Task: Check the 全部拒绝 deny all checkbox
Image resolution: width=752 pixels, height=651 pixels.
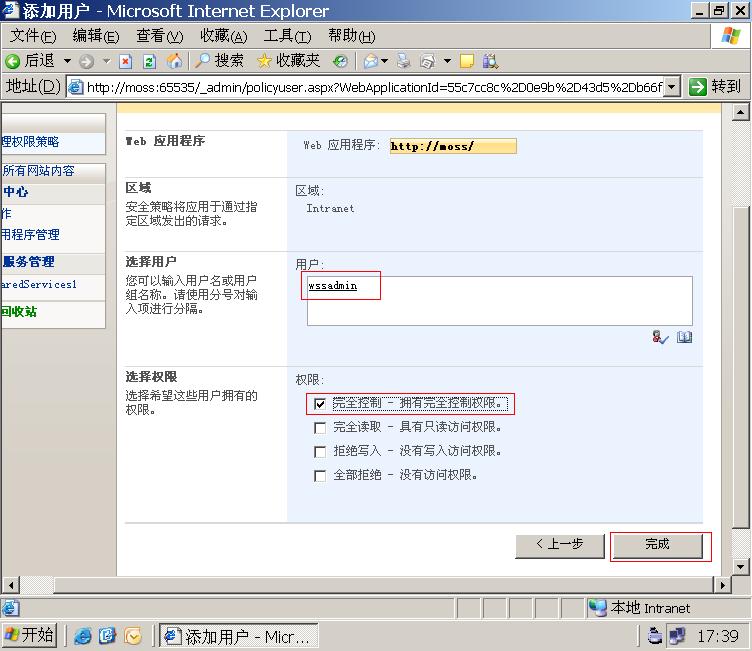Action: click(x=320, y=476)
